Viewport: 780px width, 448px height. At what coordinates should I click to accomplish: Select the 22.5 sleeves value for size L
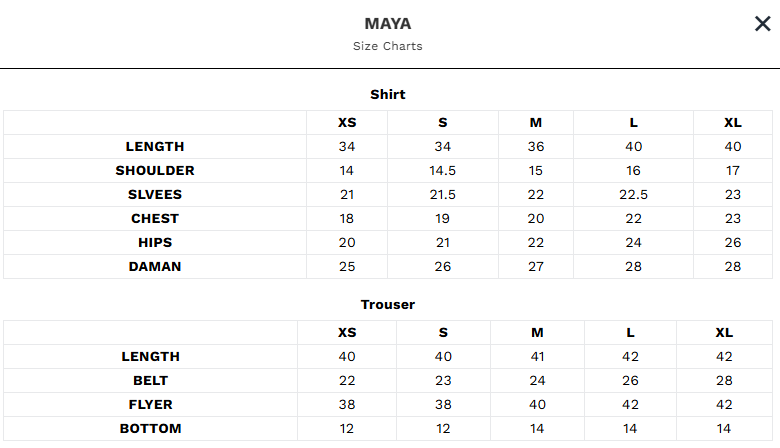click(x=634, y=195)
